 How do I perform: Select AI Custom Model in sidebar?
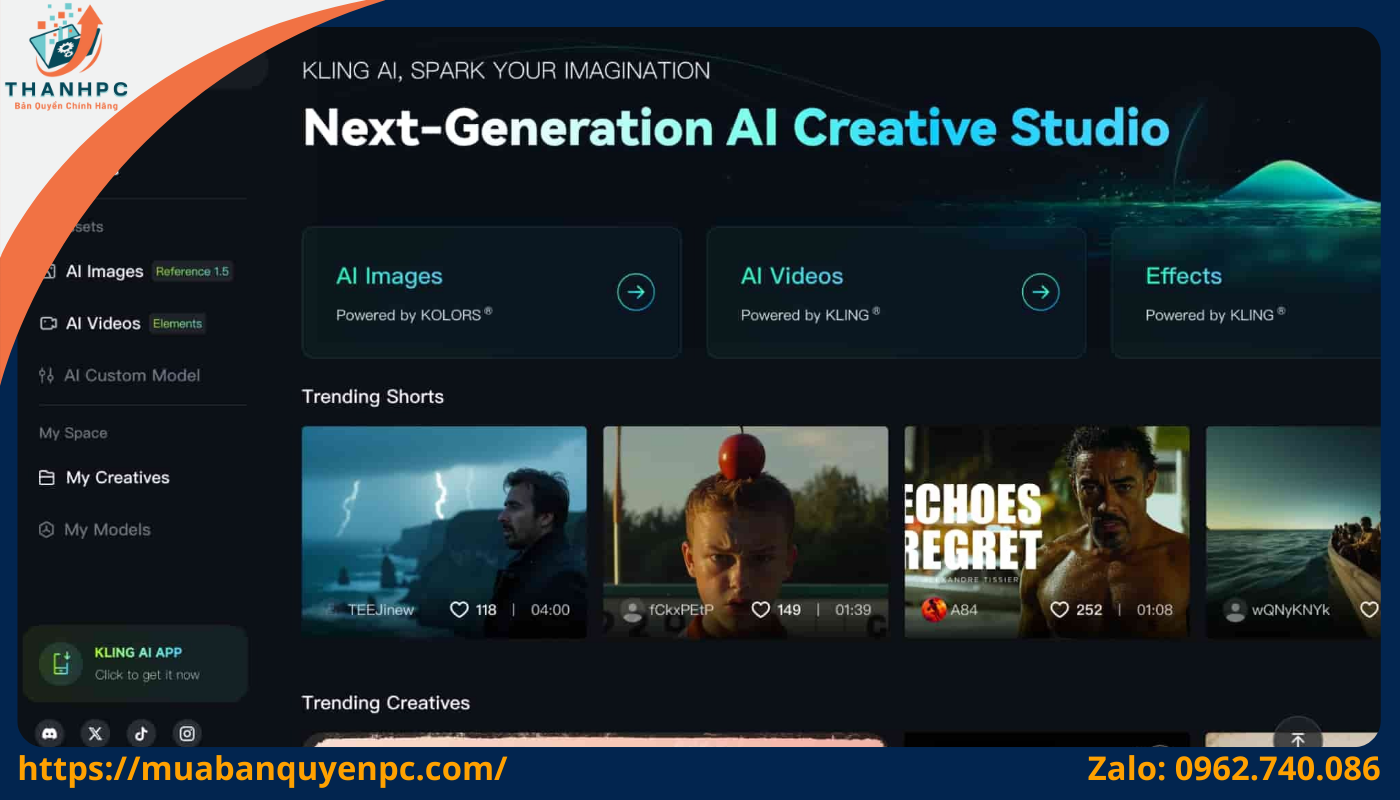pos(131,375)
